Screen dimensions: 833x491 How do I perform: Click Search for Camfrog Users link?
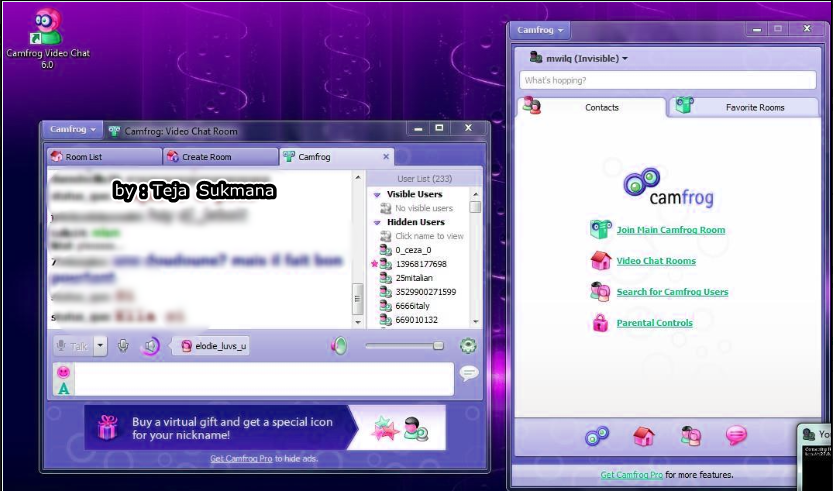(672, 292)
